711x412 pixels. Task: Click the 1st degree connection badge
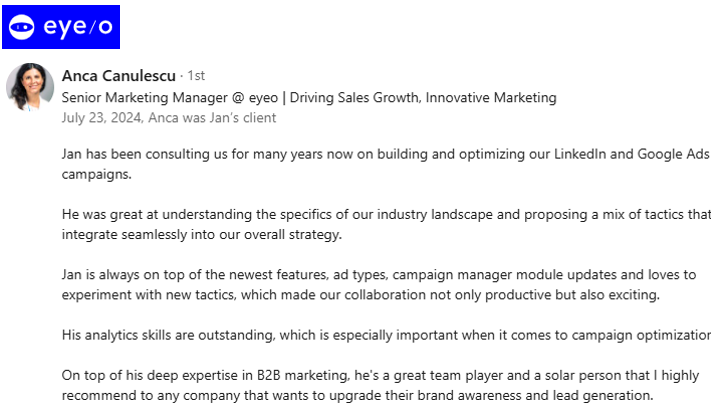point(196,76)
